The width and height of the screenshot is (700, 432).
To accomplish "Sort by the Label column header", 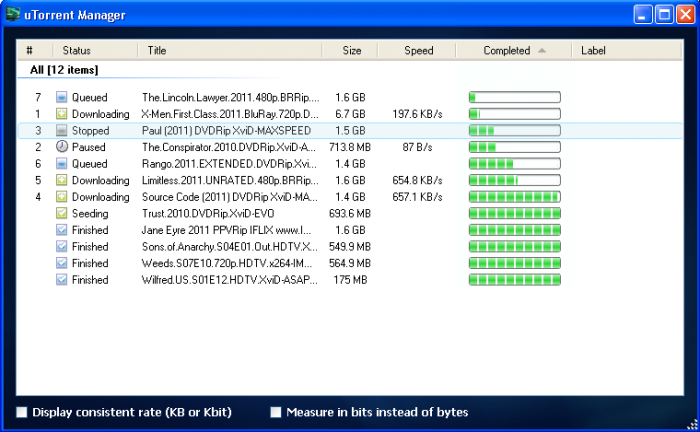I will click(x=627, y=50).
